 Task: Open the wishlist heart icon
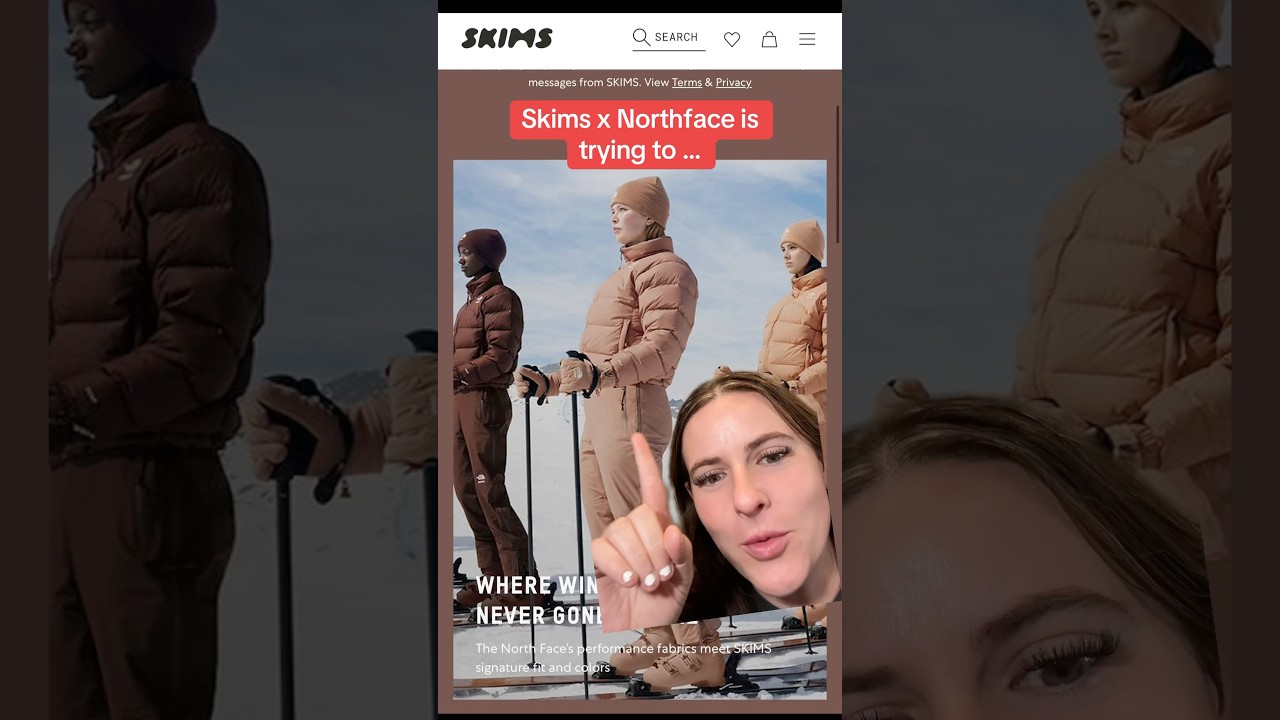coord(732,39)
